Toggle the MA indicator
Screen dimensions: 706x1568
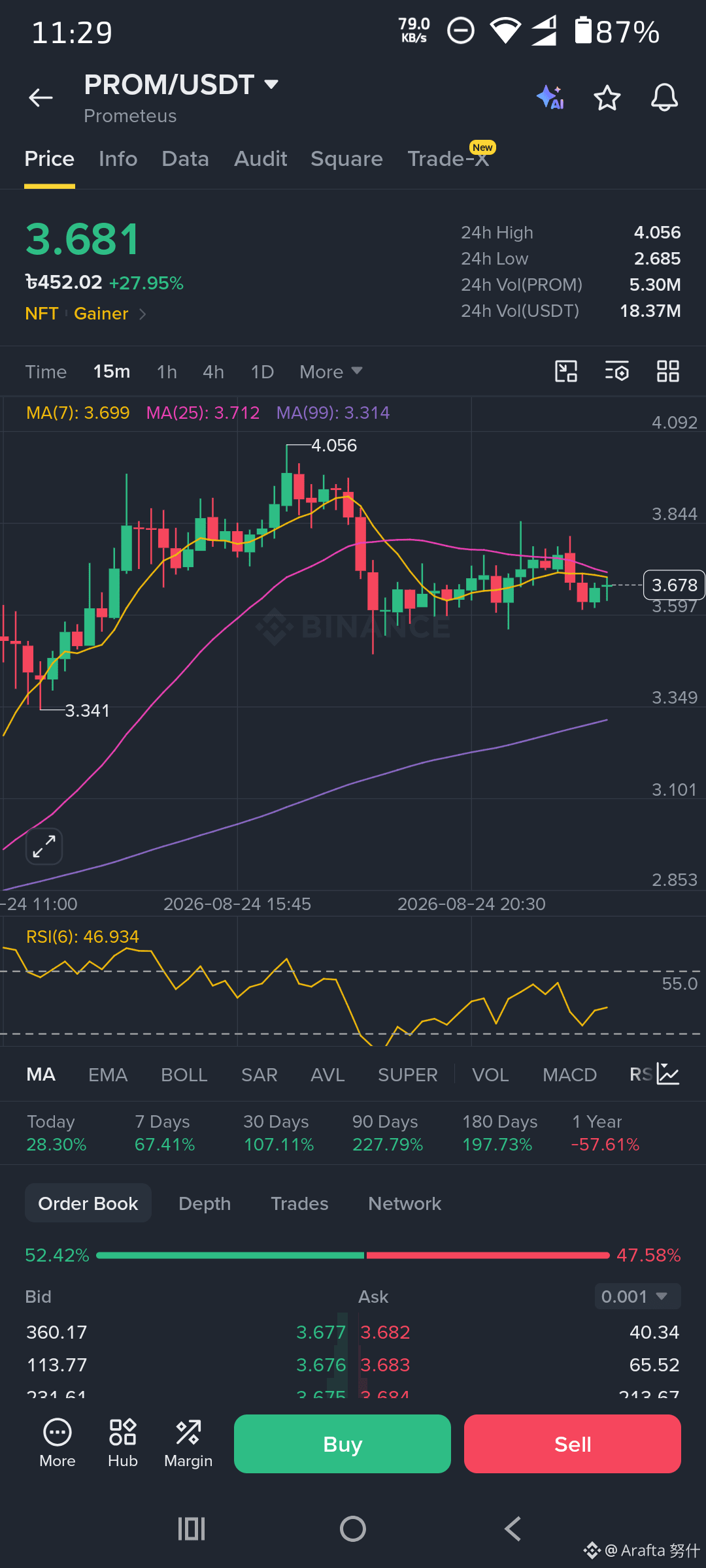click(41, 1075)
